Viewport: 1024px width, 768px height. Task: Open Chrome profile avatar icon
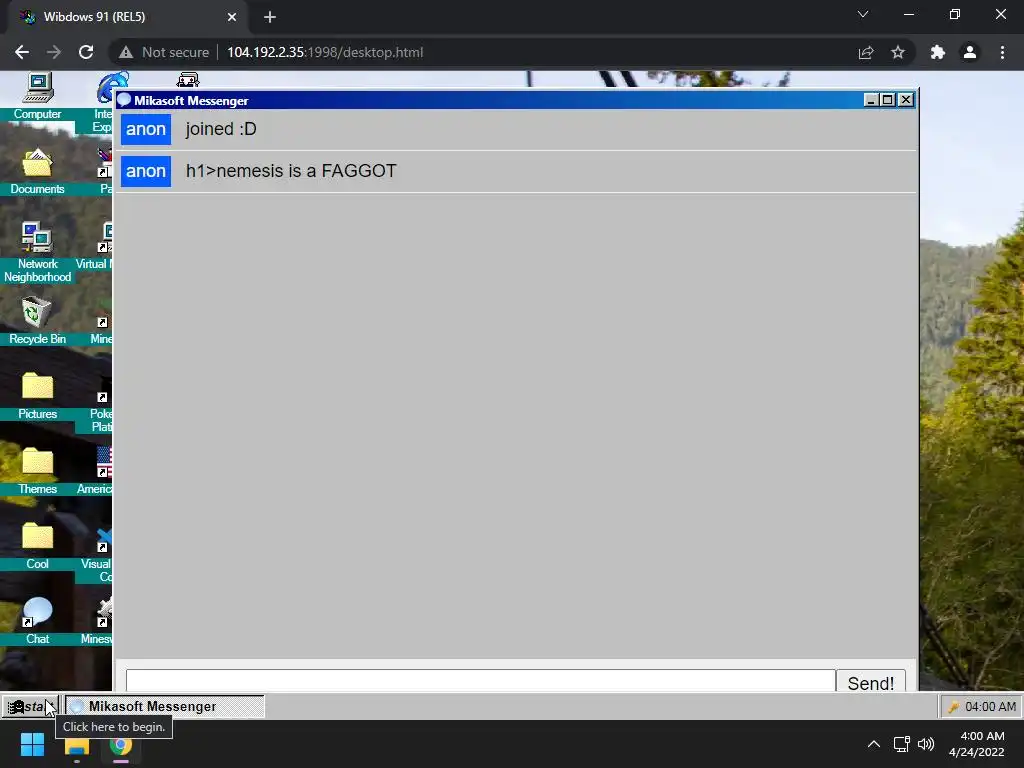tap(970, 52)
